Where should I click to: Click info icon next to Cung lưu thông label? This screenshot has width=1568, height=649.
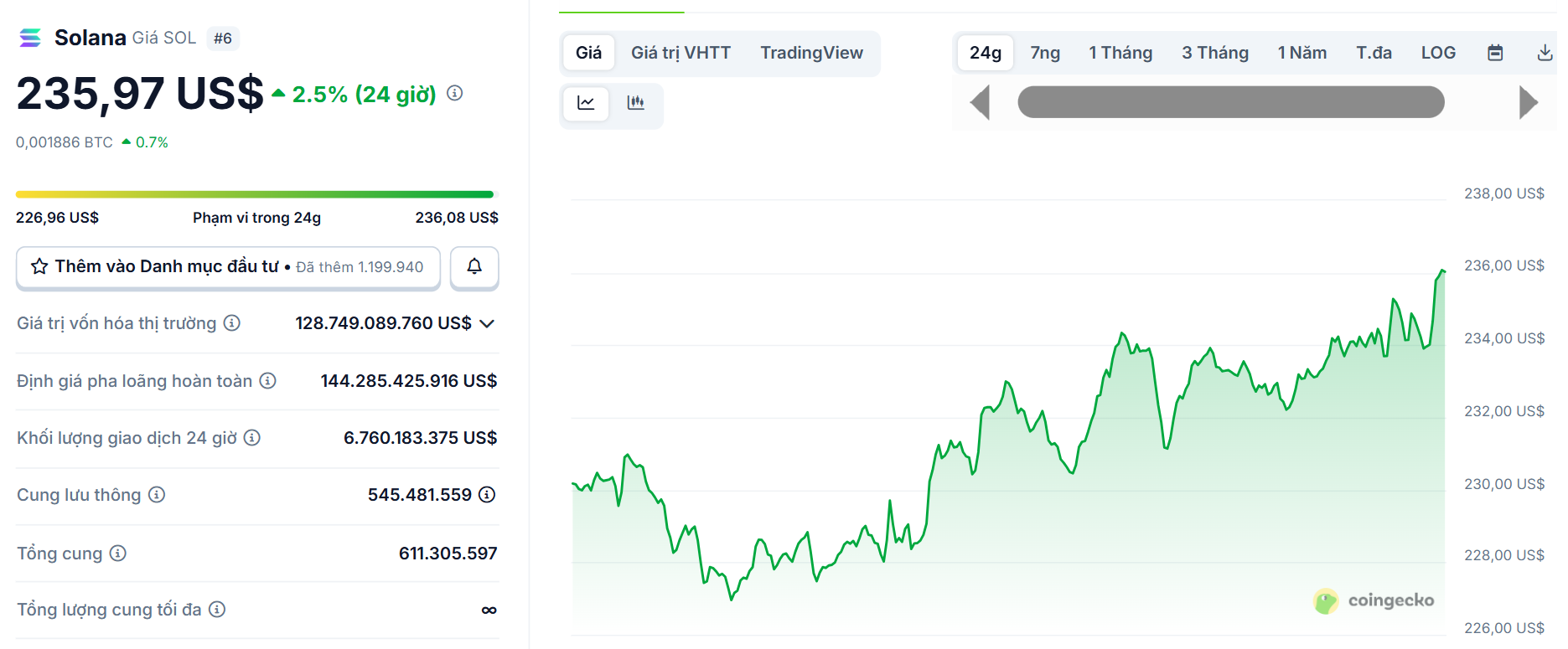click(157, 495)
